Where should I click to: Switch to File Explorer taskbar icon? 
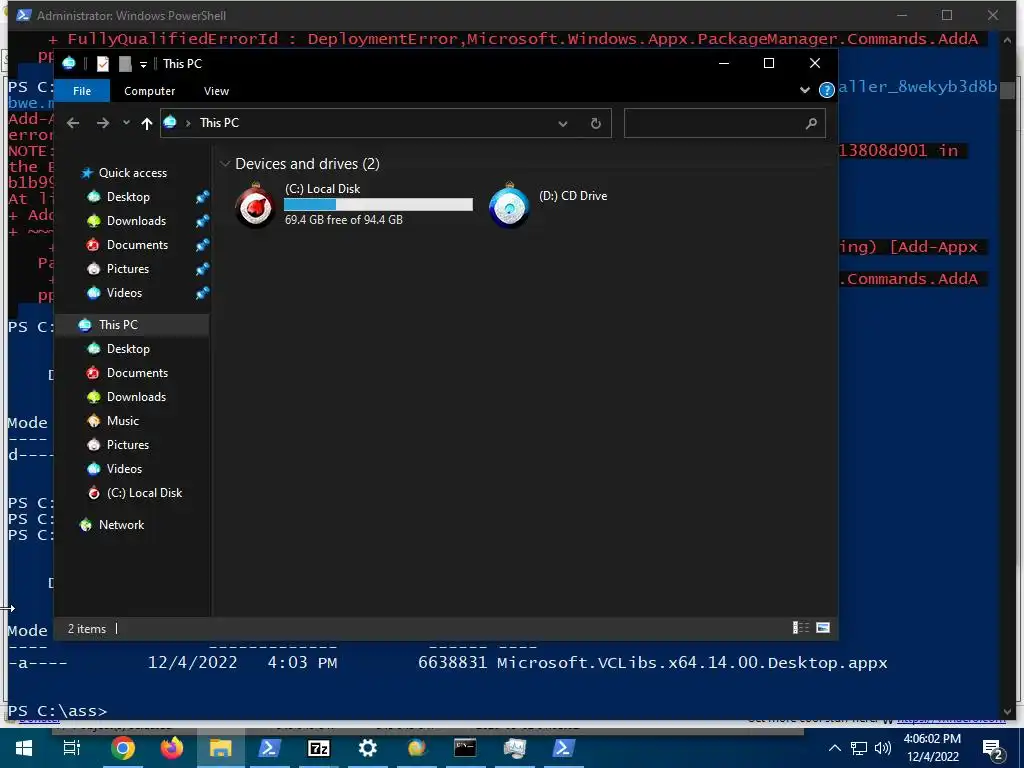[x=221, y=748]
